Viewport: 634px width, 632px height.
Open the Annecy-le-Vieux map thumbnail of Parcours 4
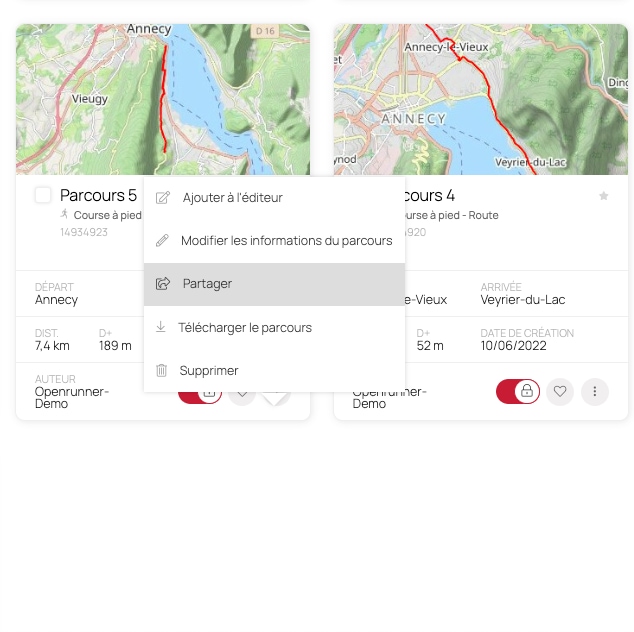481,99
